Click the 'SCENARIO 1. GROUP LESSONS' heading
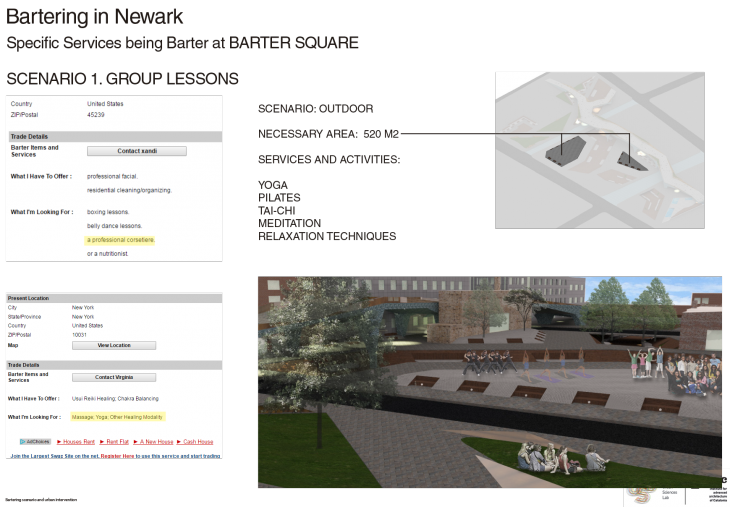The image size is (730, 507). [122, 79]
